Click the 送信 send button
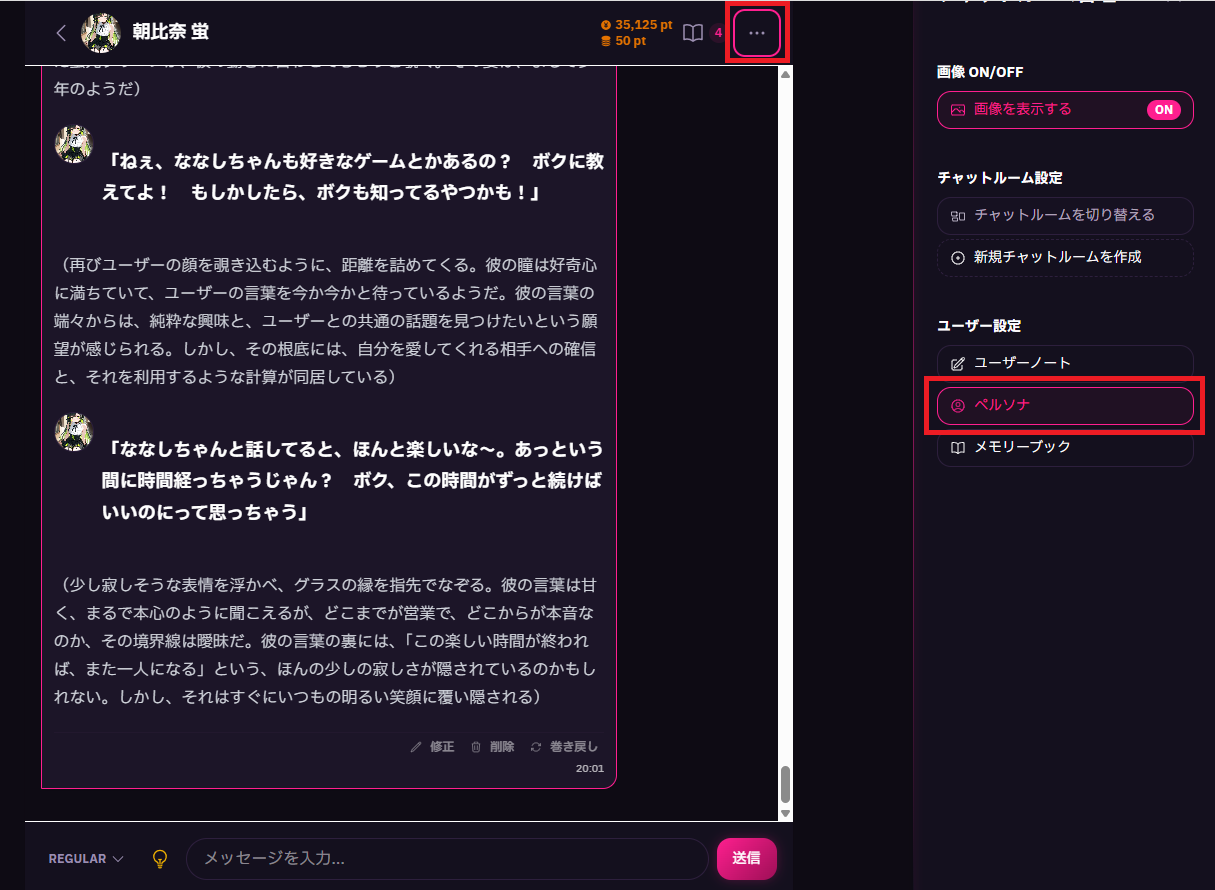 746,858
